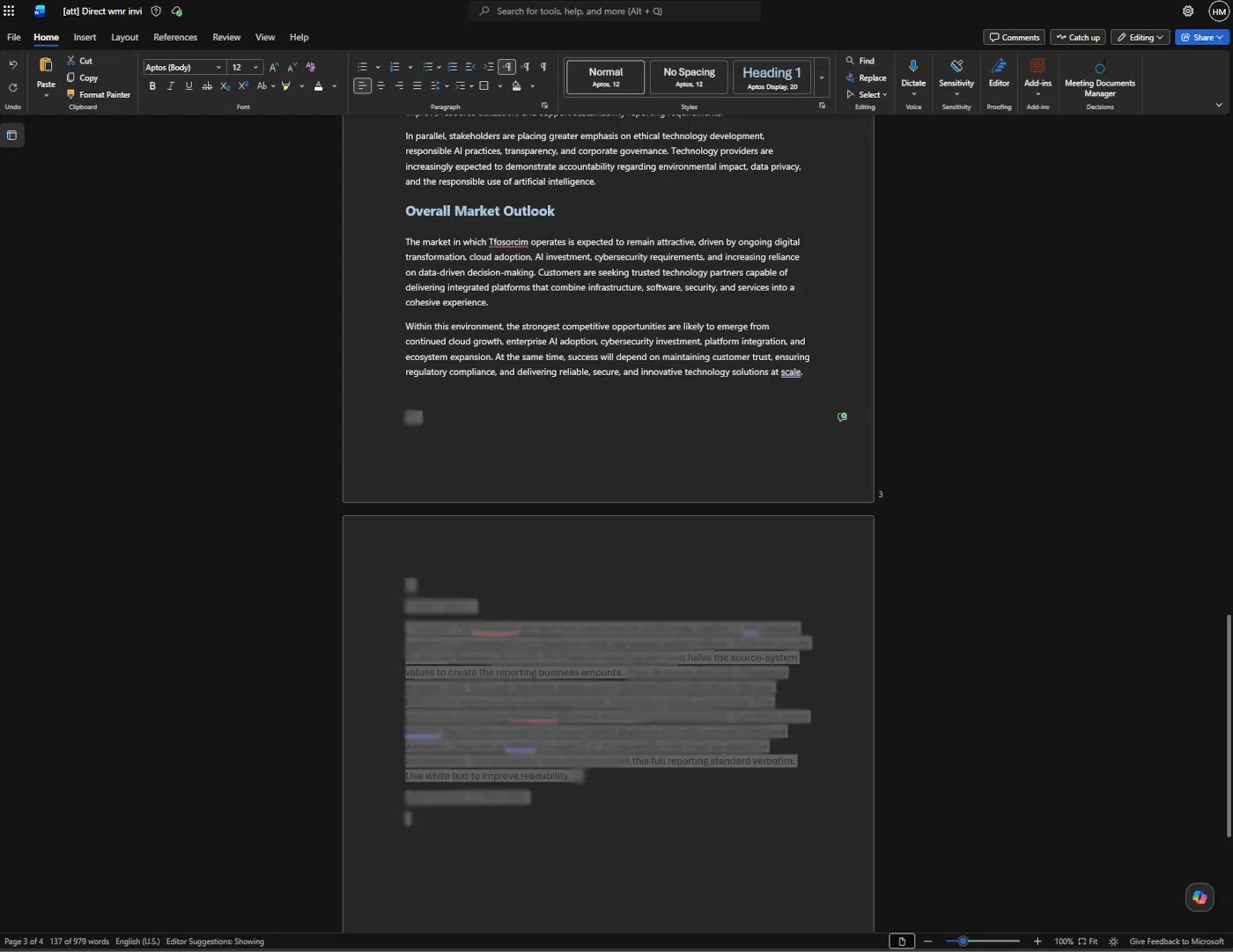Screen dimensions: 1233x952
Task: Toggle align left paragraph button
Action: (x=362, y=86)
